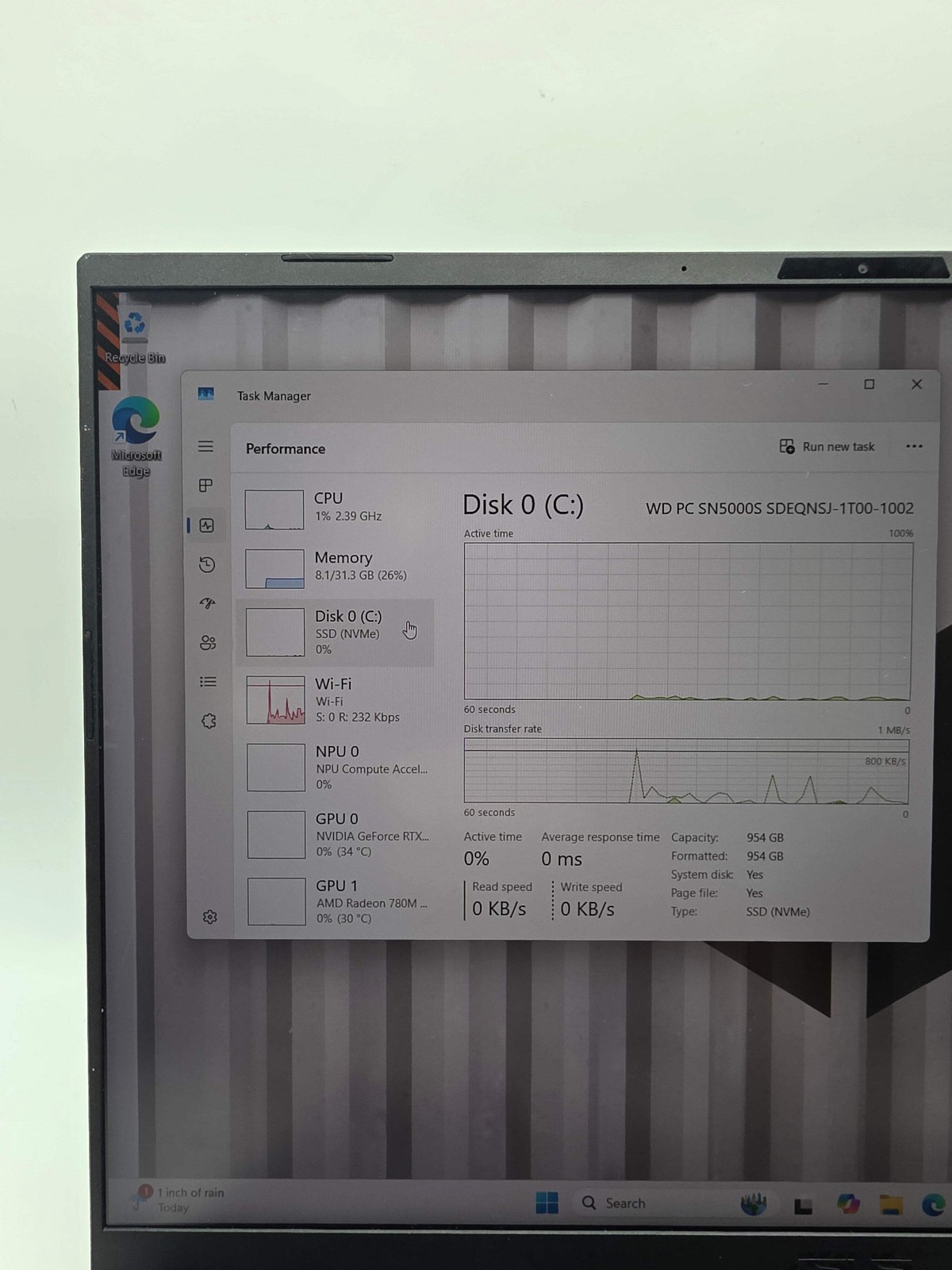Click the Disk active time graph
Screen dimensions: 952x1270
(x=688, y=622)
